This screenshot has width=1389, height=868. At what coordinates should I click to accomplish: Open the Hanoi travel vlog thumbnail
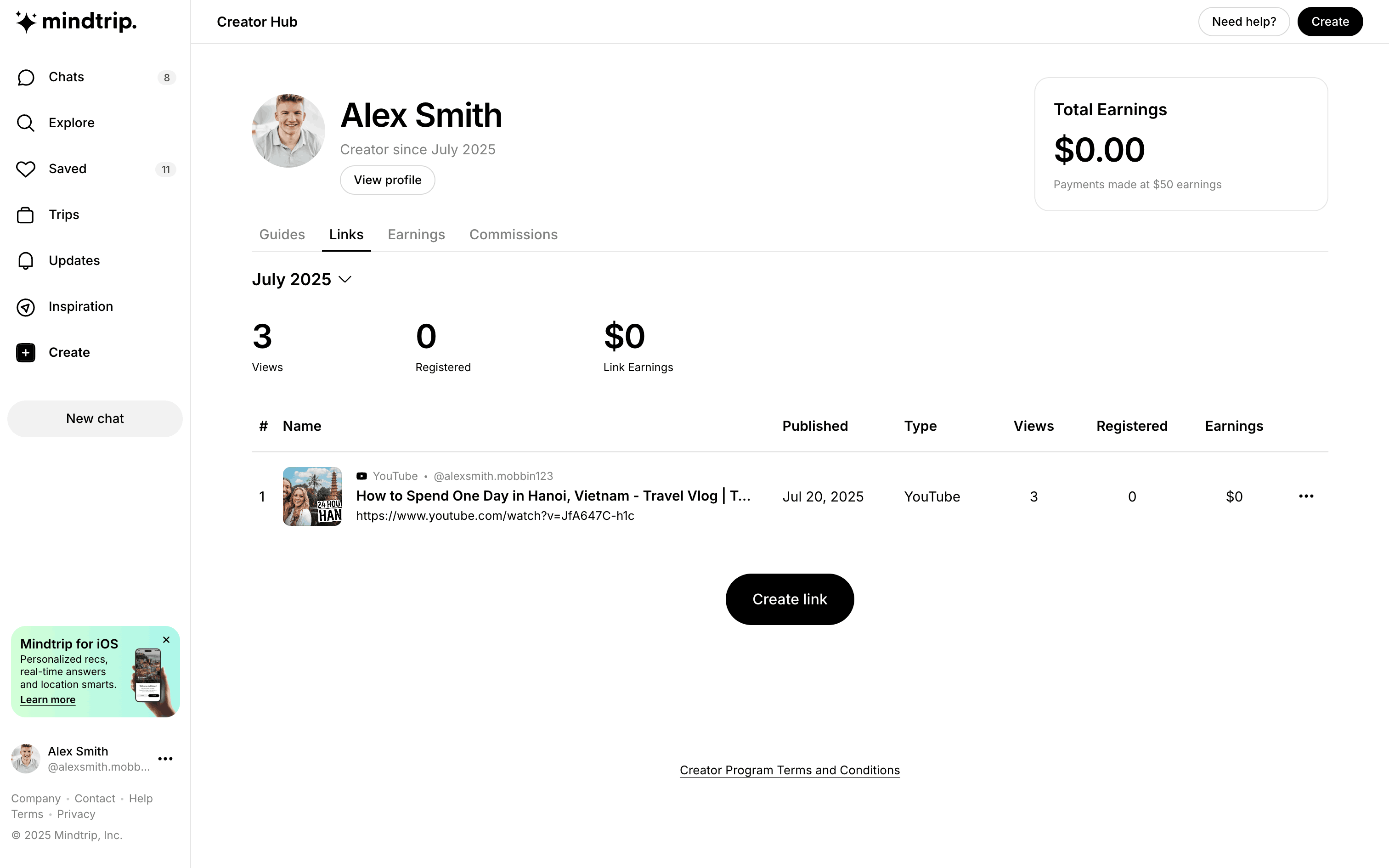point(312,496)
